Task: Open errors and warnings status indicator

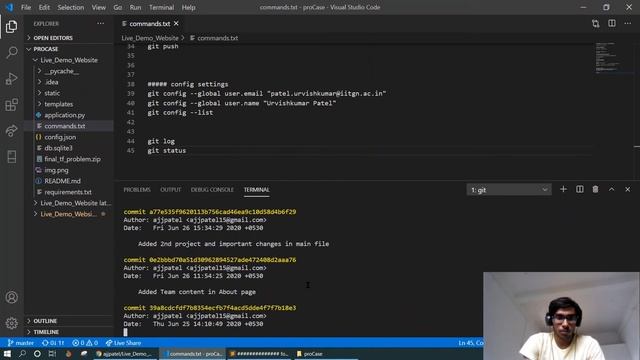Action: click(x=85, y=343)
